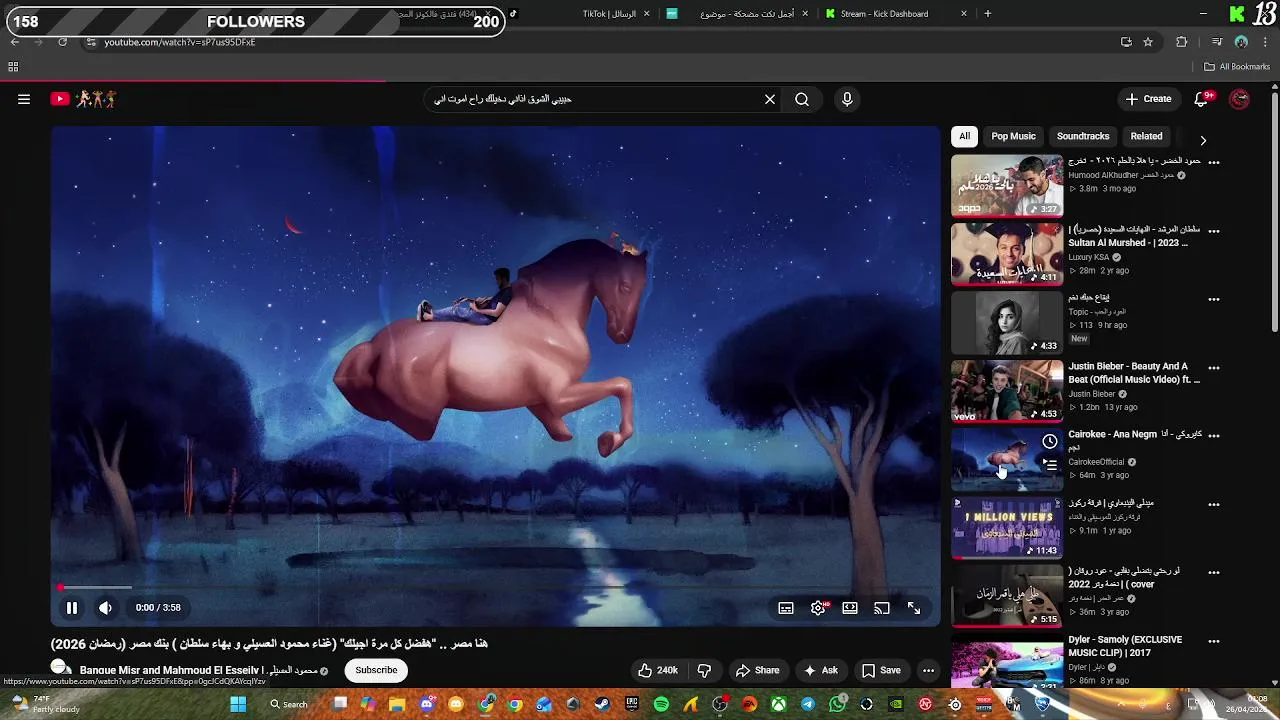Switch to theater mode in the player
This screenshot has height=720, width=1280.
(x=850, y=608)
